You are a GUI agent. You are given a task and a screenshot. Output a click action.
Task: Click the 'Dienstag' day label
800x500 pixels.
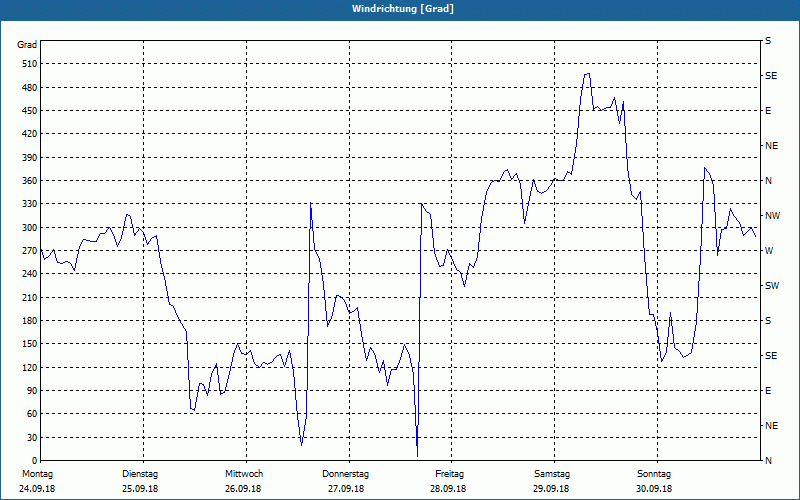tap(140, 474)
